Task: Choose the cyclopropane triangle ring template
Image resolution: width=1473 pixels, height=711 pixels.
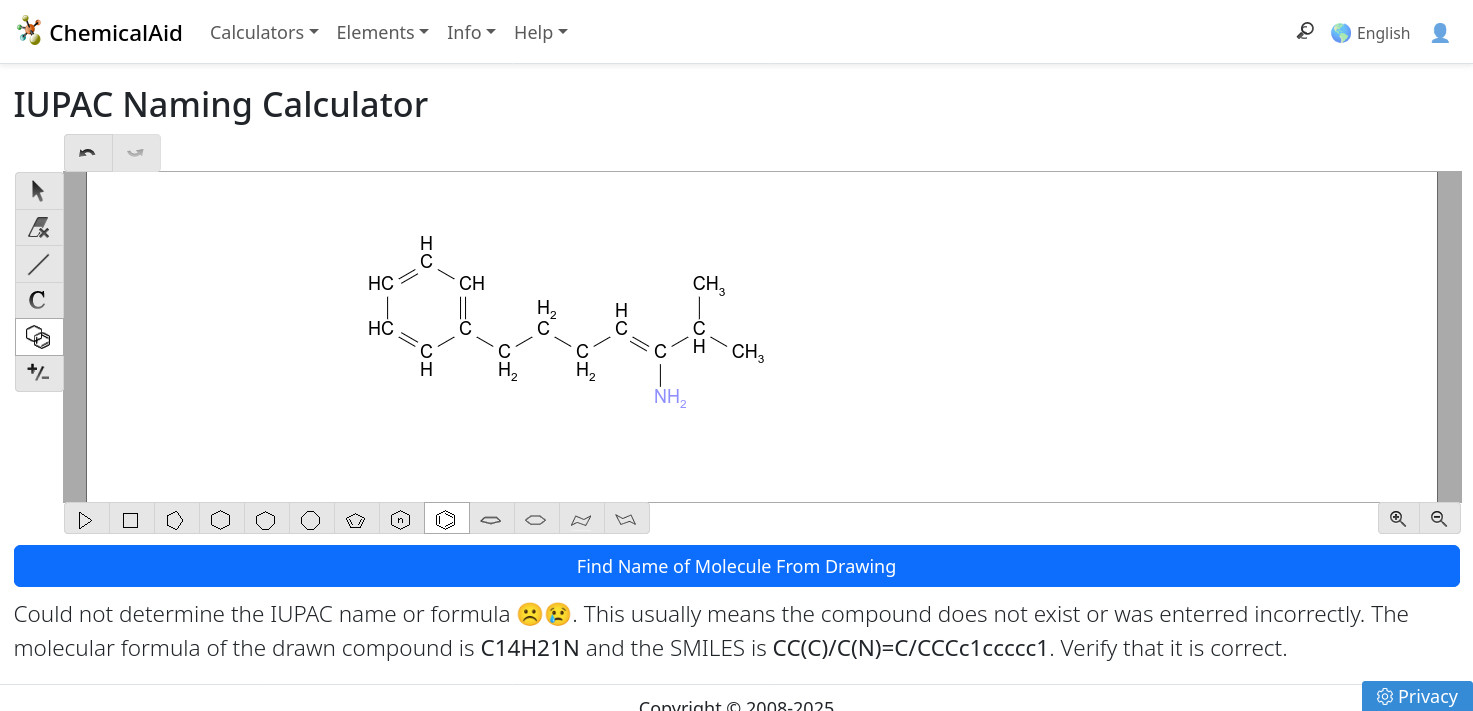Action: (x=86, y=520)
